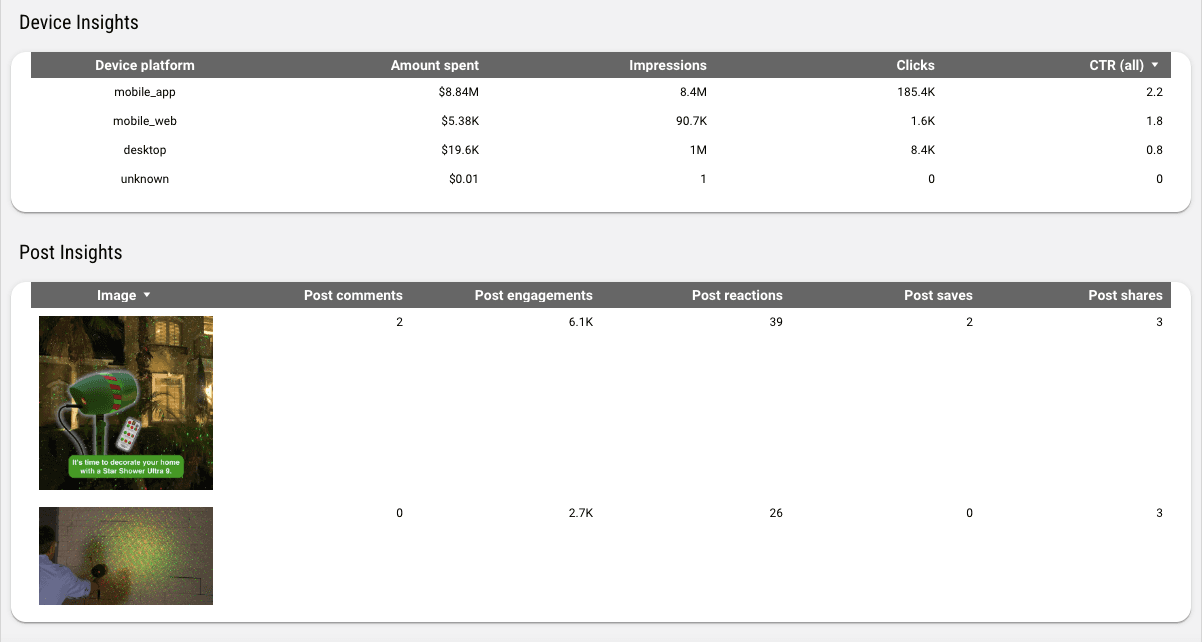Sort table by Impressions header
This screenshot has height=642, width=1202.
[667, 65]
